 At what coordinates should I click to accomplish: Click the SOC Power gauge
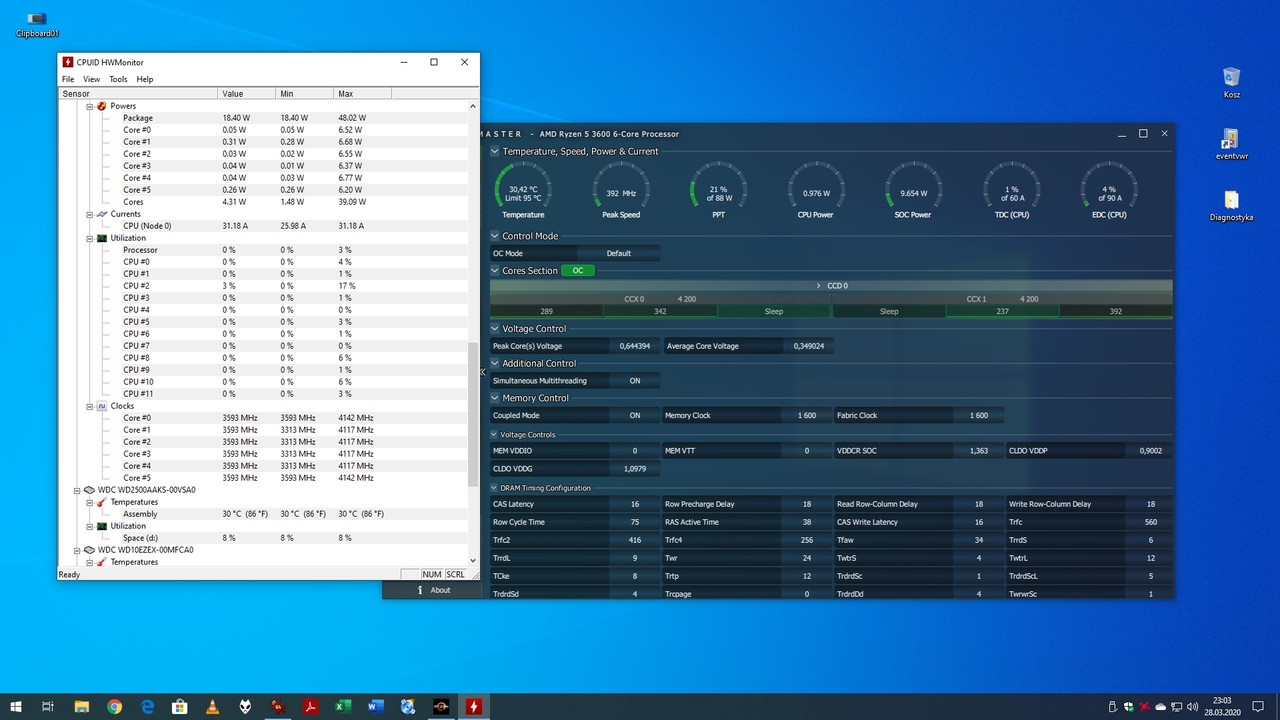[x=914, y=190]
